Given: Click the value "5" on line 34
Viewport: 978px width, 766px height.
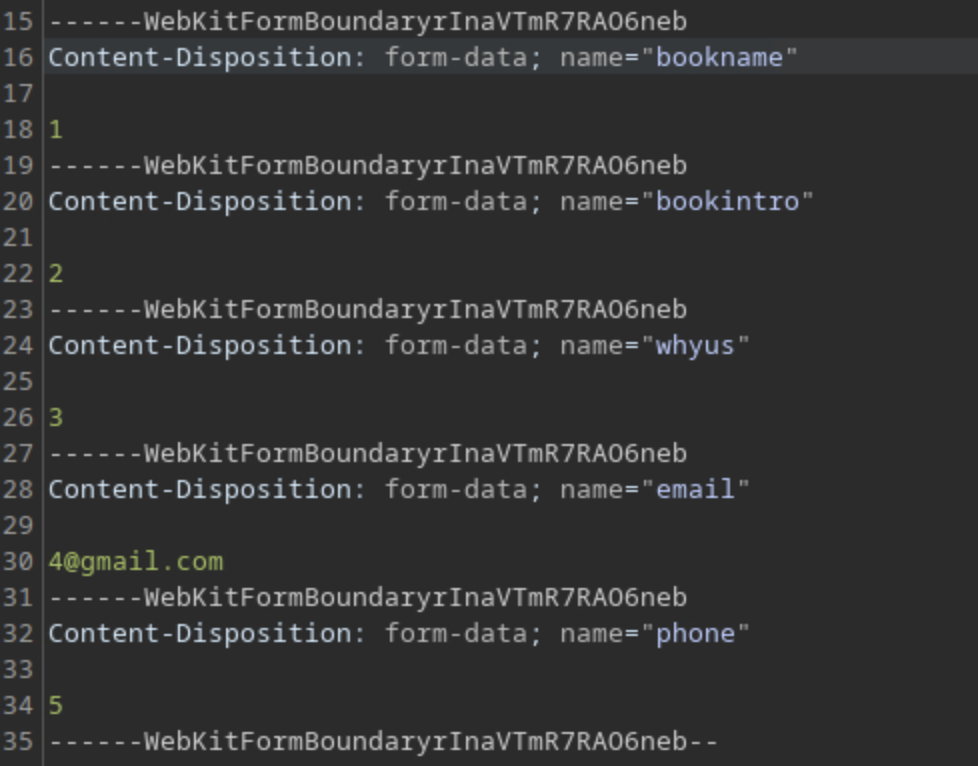Looking at the screenshot, I should coord(56,705).
